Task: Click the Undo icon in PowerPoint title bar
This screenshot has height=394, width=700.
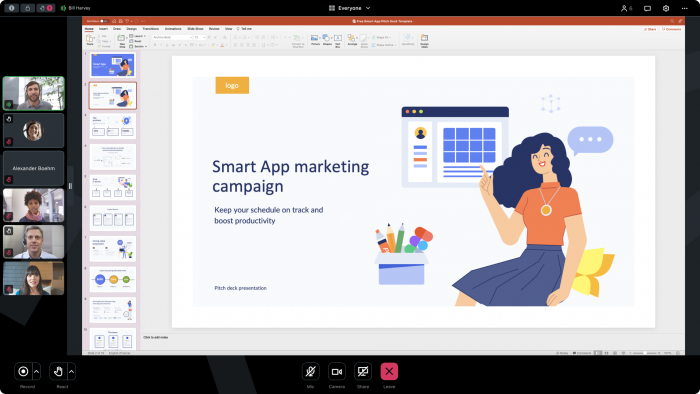Action: click(127, 21)
